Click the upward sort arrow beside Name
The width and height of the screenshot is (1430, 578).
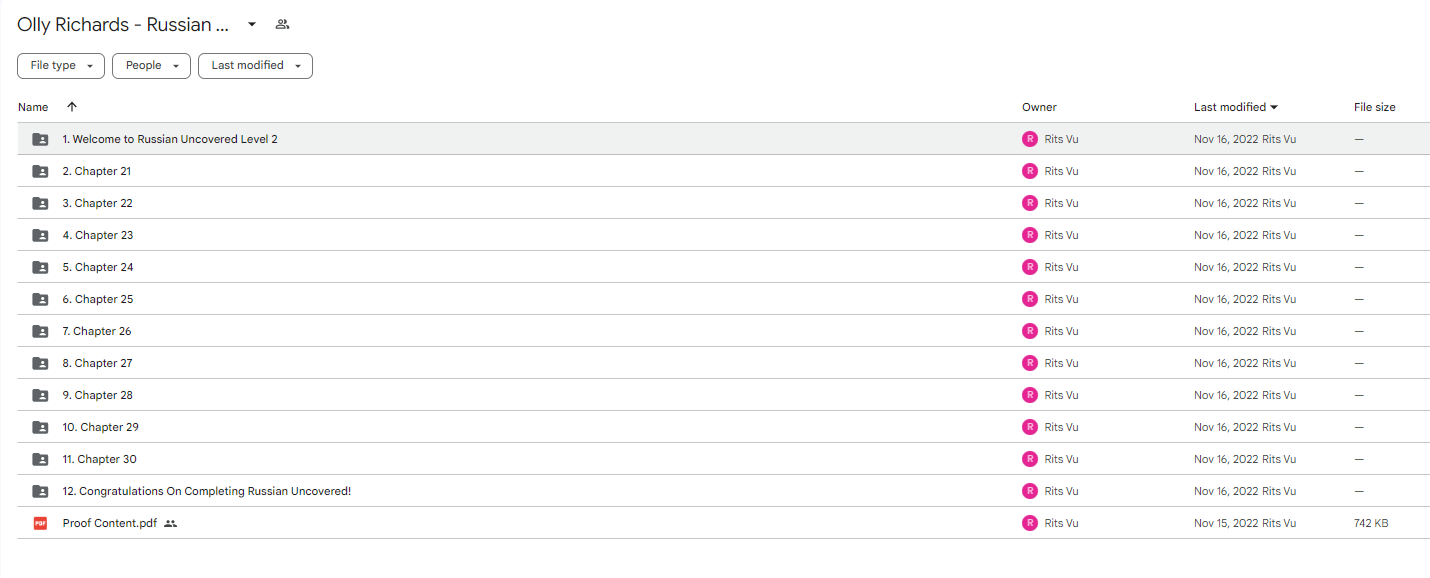coord(71,107)
